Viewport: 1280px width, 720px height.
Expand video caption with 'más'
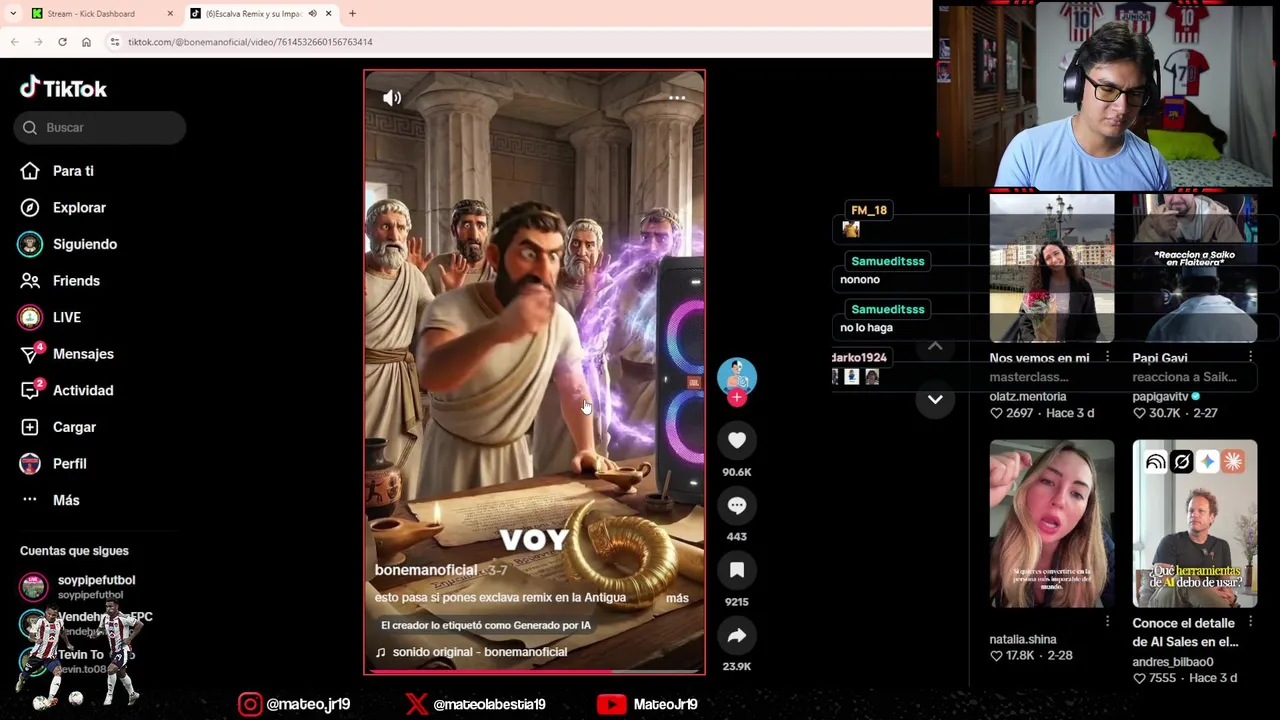(x=677, y=598)
